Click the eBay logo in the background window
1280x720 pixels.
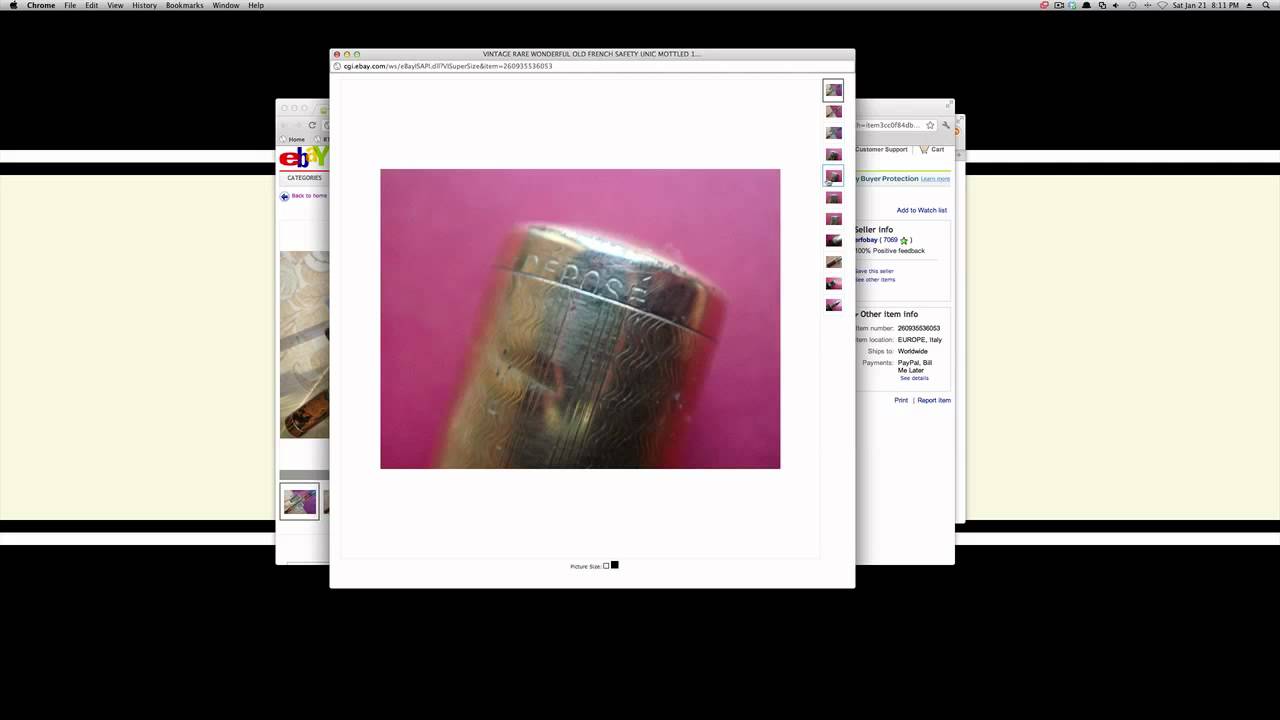click(304, 157)
